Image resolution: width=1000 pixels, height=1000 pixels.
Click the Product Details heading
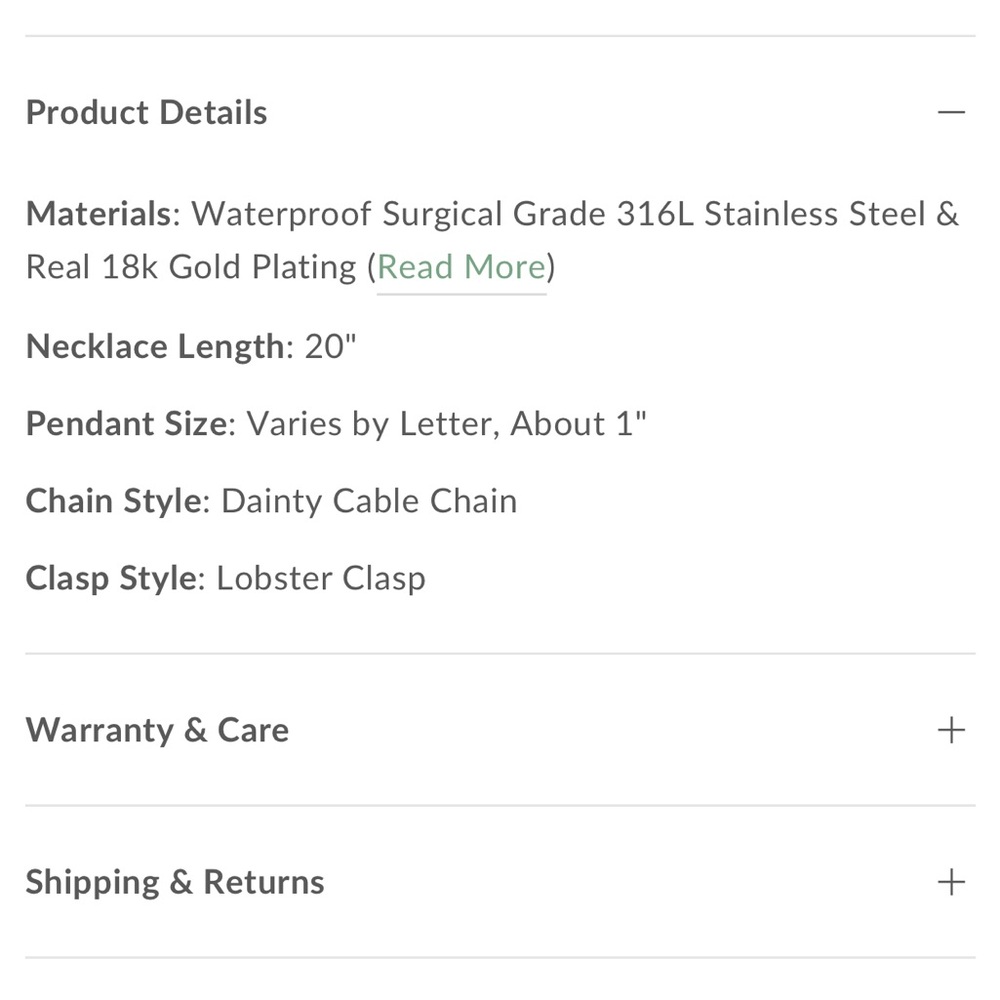coord(146,112)
